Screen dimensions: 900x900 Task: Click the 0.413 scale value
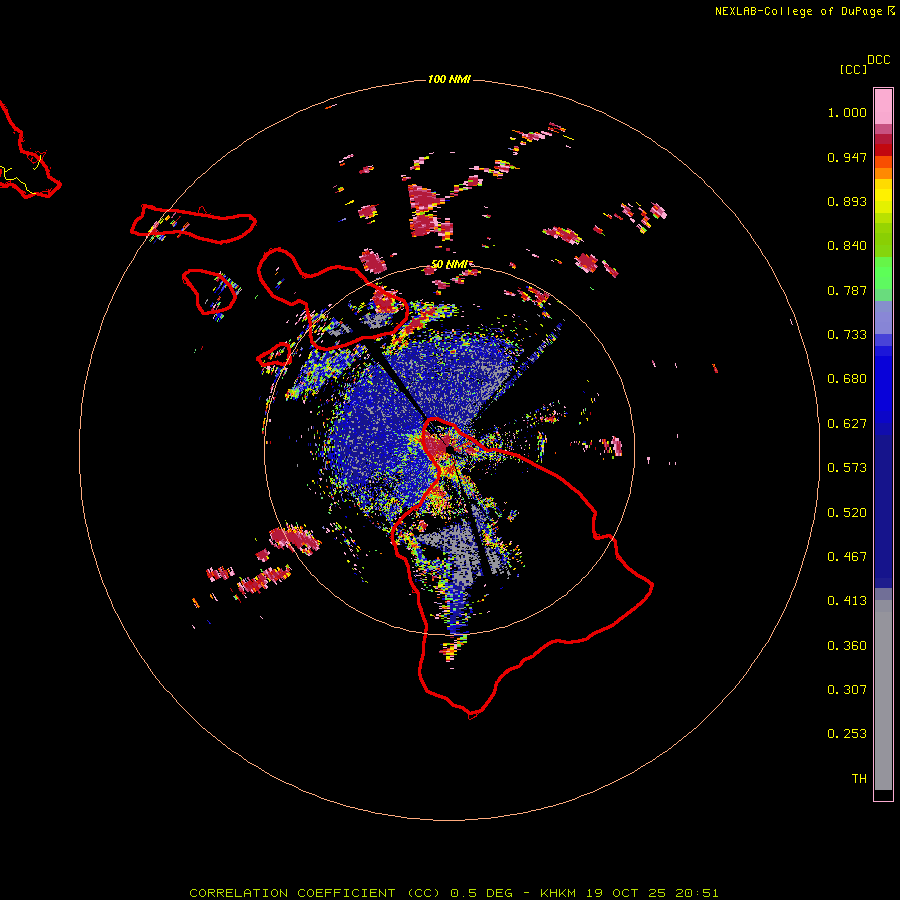pyautogui.click(x=847, y=601)
